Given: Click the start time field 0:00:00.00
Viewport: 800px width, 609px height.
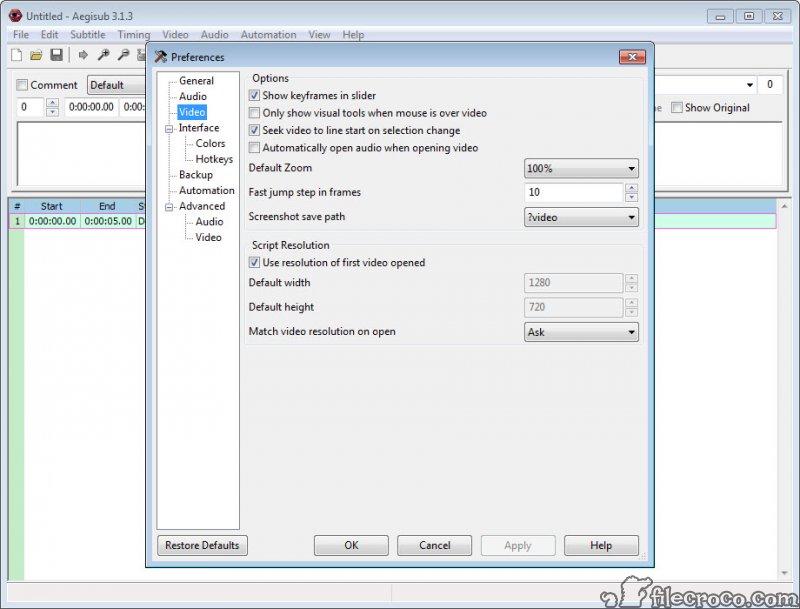Looking at the screenshot, I should coord(91,107).
